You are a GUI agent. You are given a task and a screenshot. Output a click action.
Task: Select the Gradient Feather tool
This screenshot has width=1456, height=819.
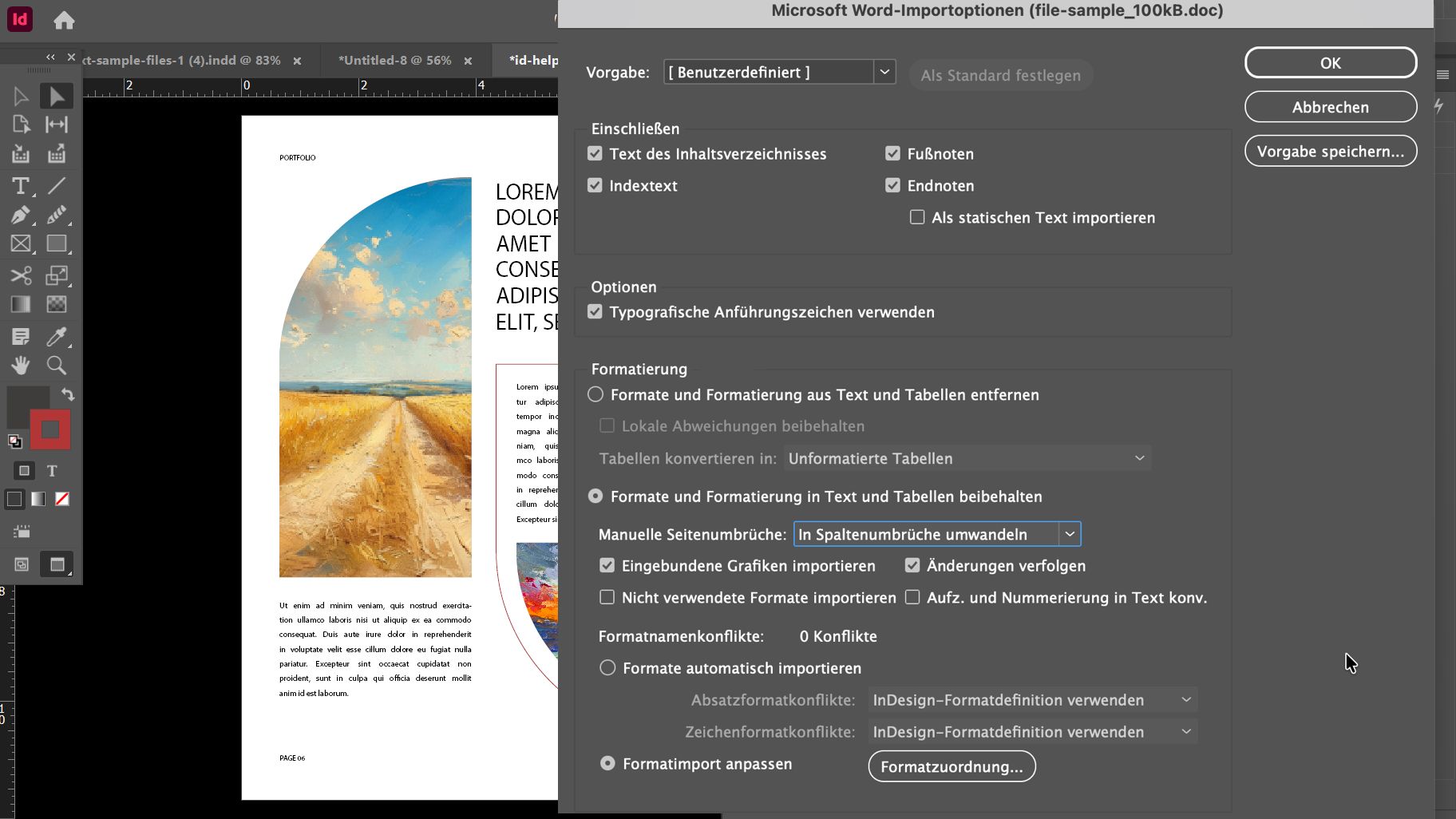[x=57, y=304]
